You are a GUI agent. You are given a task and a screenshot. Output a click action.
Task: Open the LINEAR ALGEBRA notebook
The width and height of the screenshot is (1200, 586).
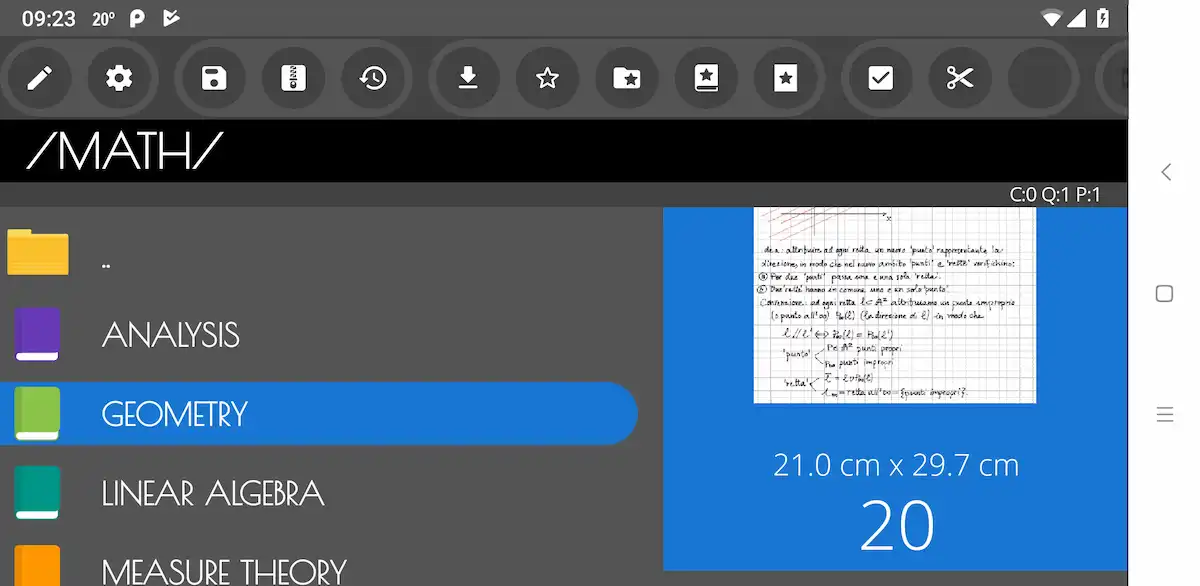[320, 493]
